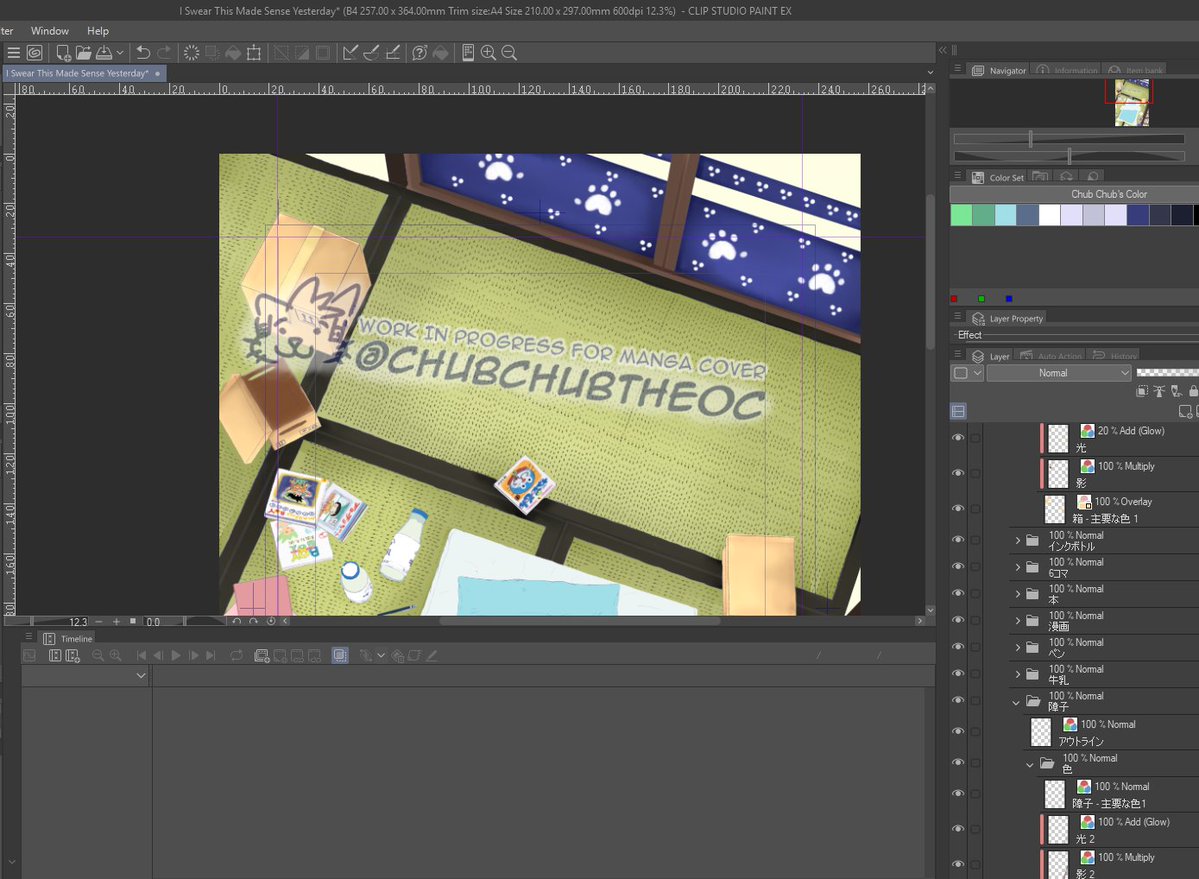Click the loop playback icon in Timeline toolbar
The width and height of the screenshot is (1199, 879).
click(236, 655)
